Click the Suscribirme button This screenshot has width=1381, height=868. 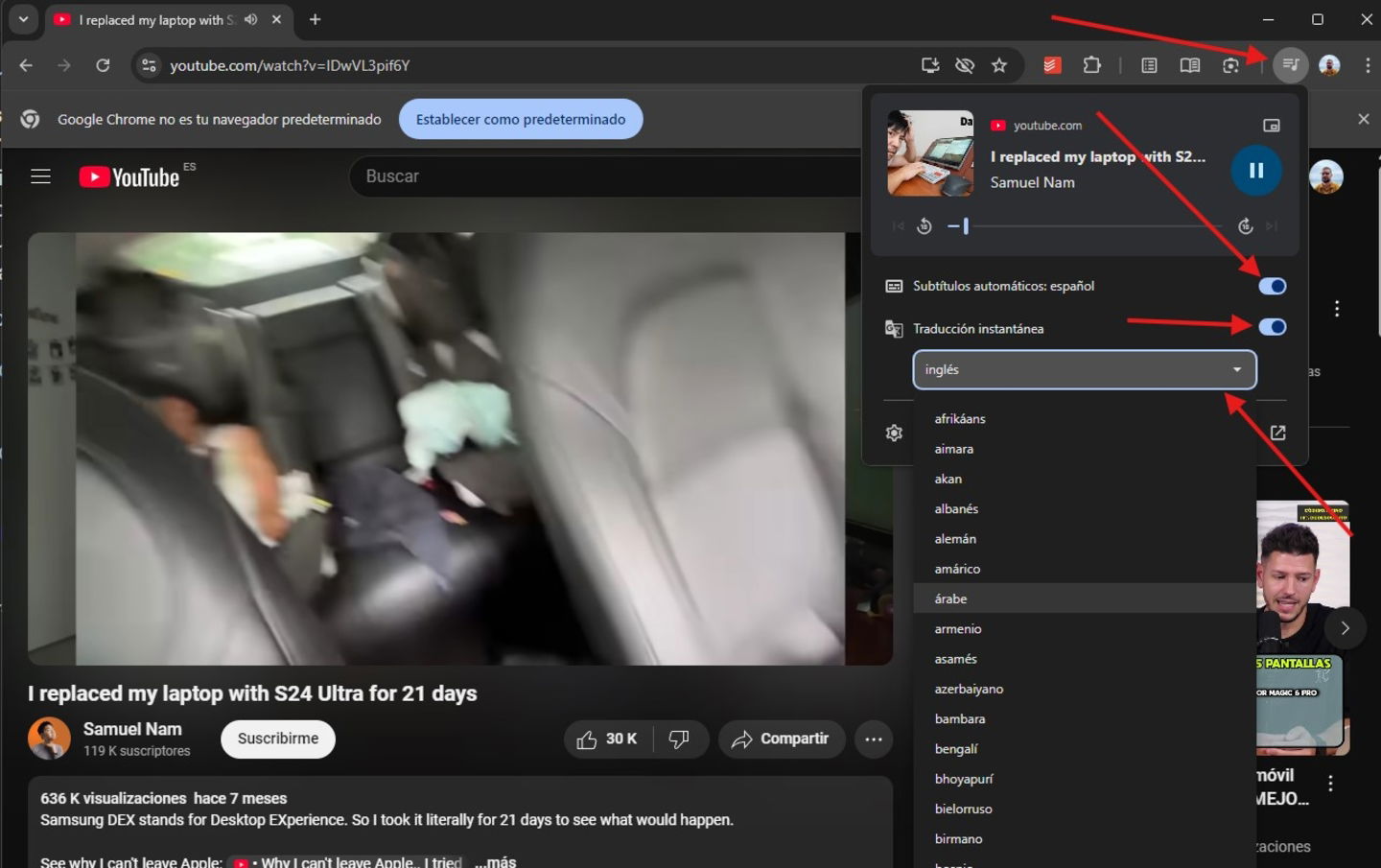point(278,739)
